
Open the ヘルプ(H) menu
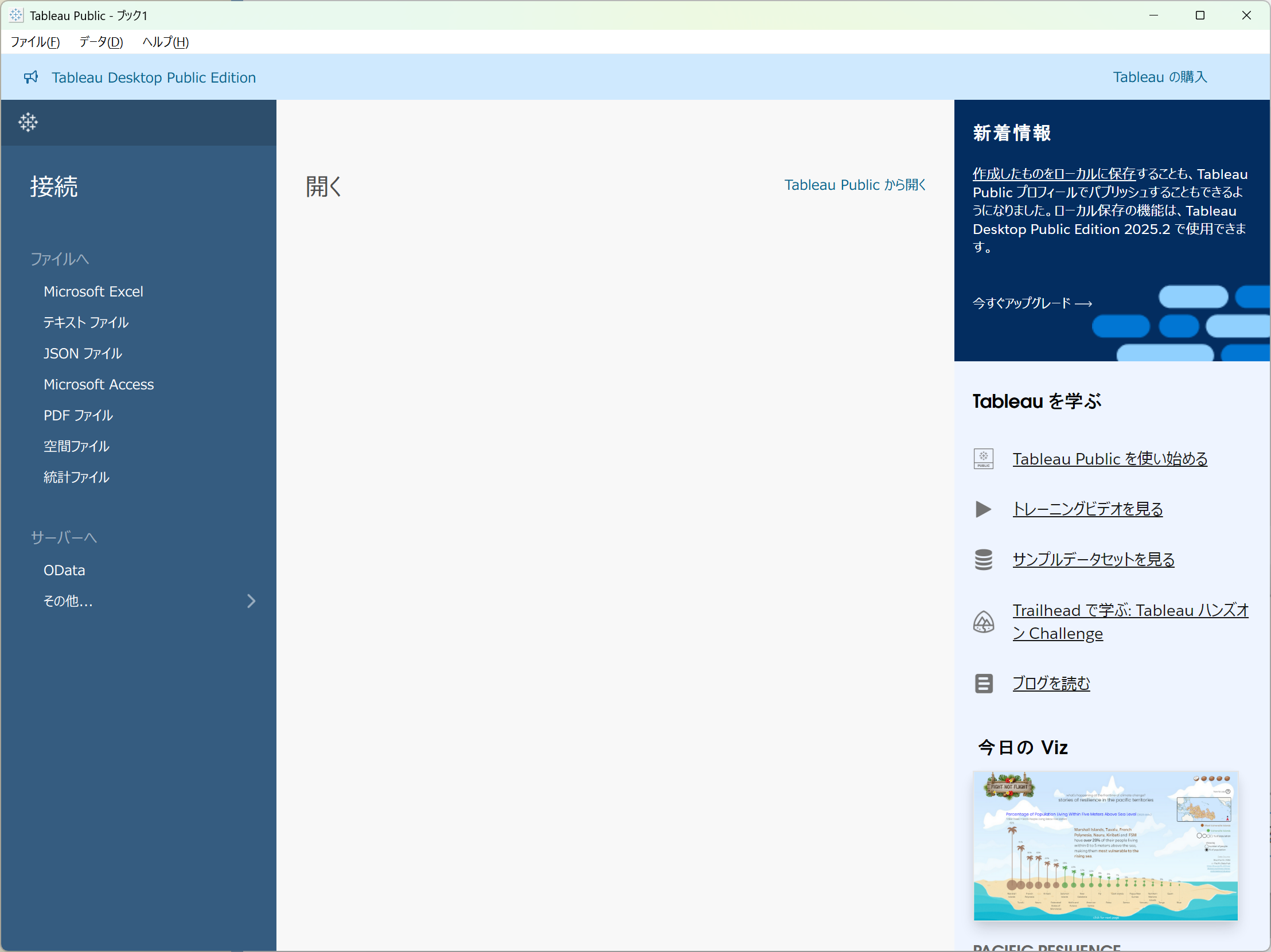point(166,42)
